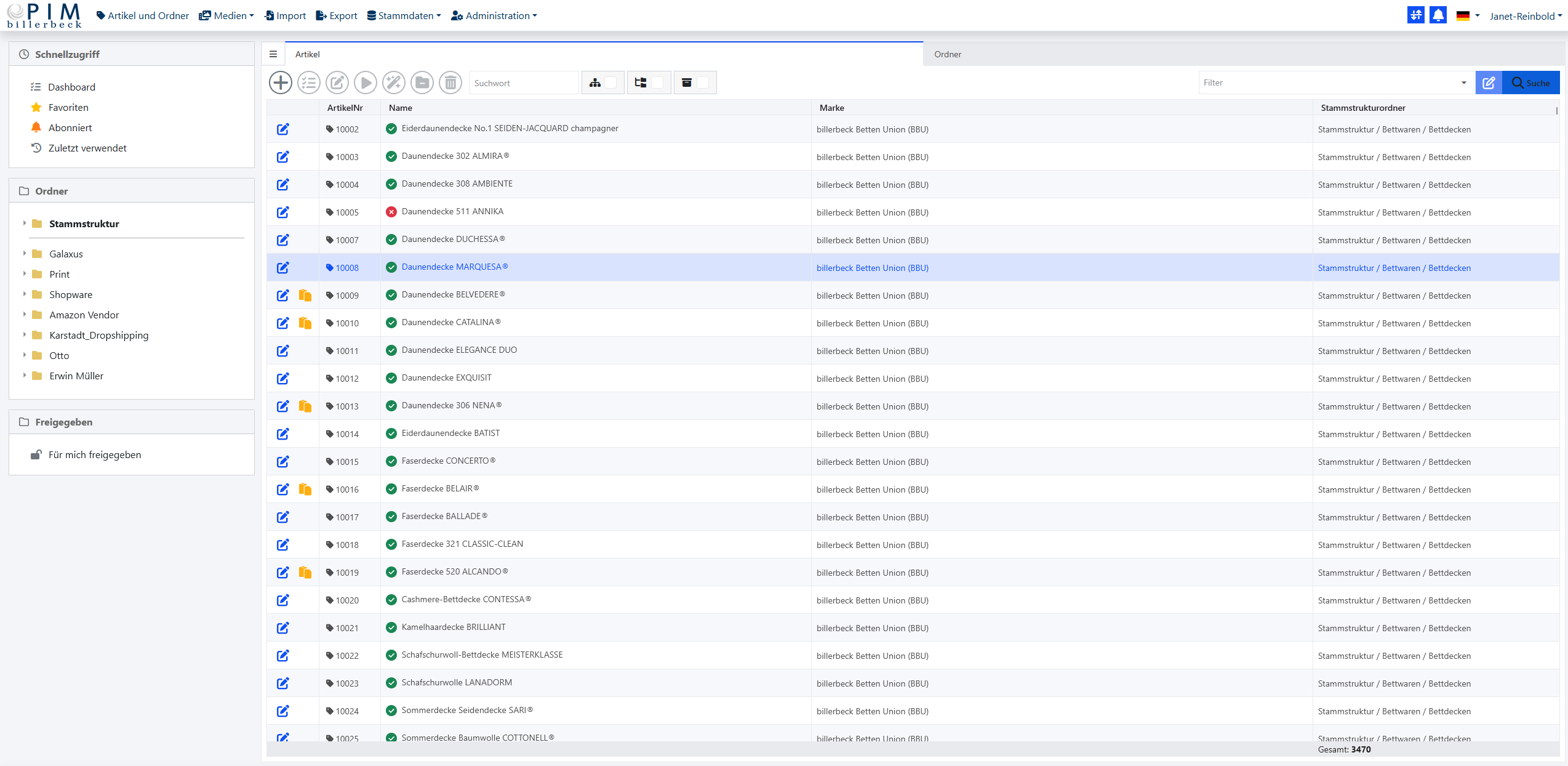The height and width of the screenshot is (766, 1568).
Task: Click the trash delete toolbar icon
Action: point(450,83)
